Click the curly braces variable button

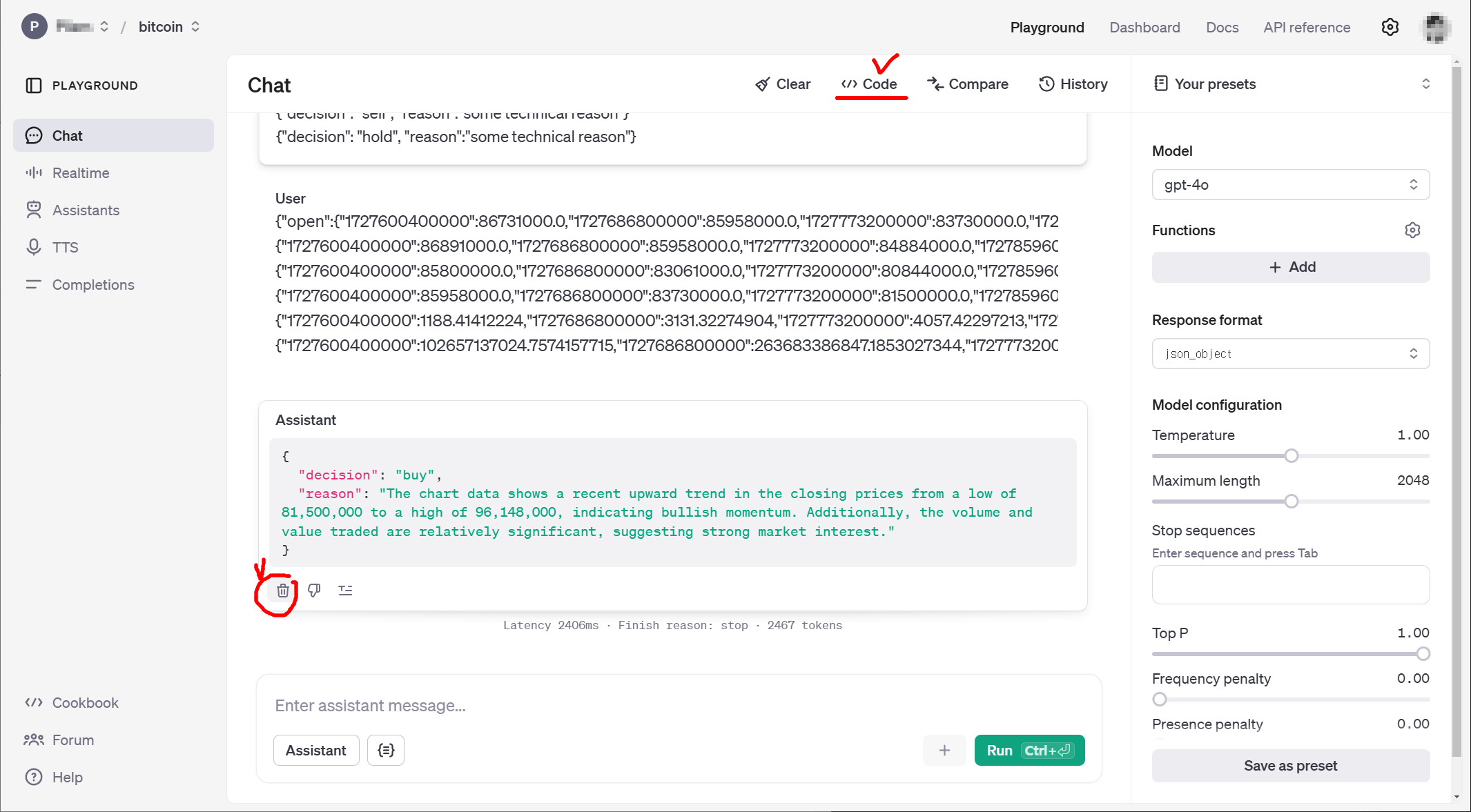pos(386,751)
